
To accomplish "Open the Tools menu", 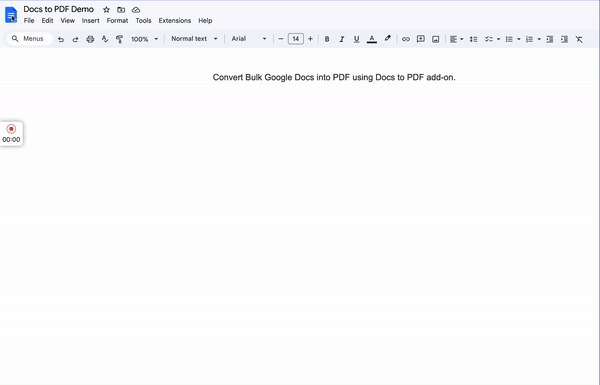I will 143,21.
